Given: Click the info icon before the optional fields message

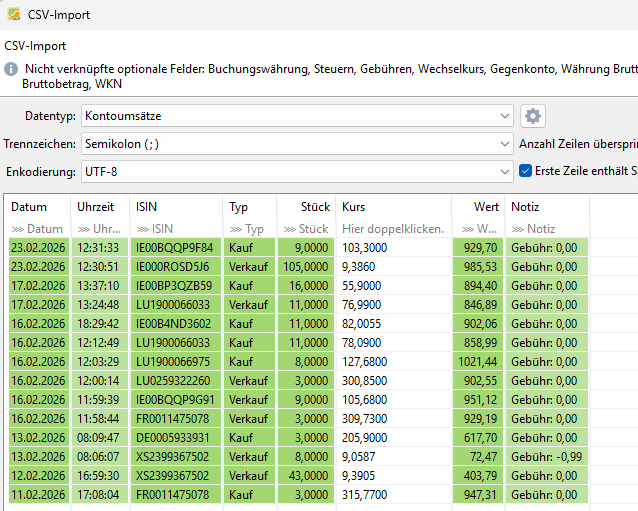Looking at the screenshot, I should tap(11, 70).
